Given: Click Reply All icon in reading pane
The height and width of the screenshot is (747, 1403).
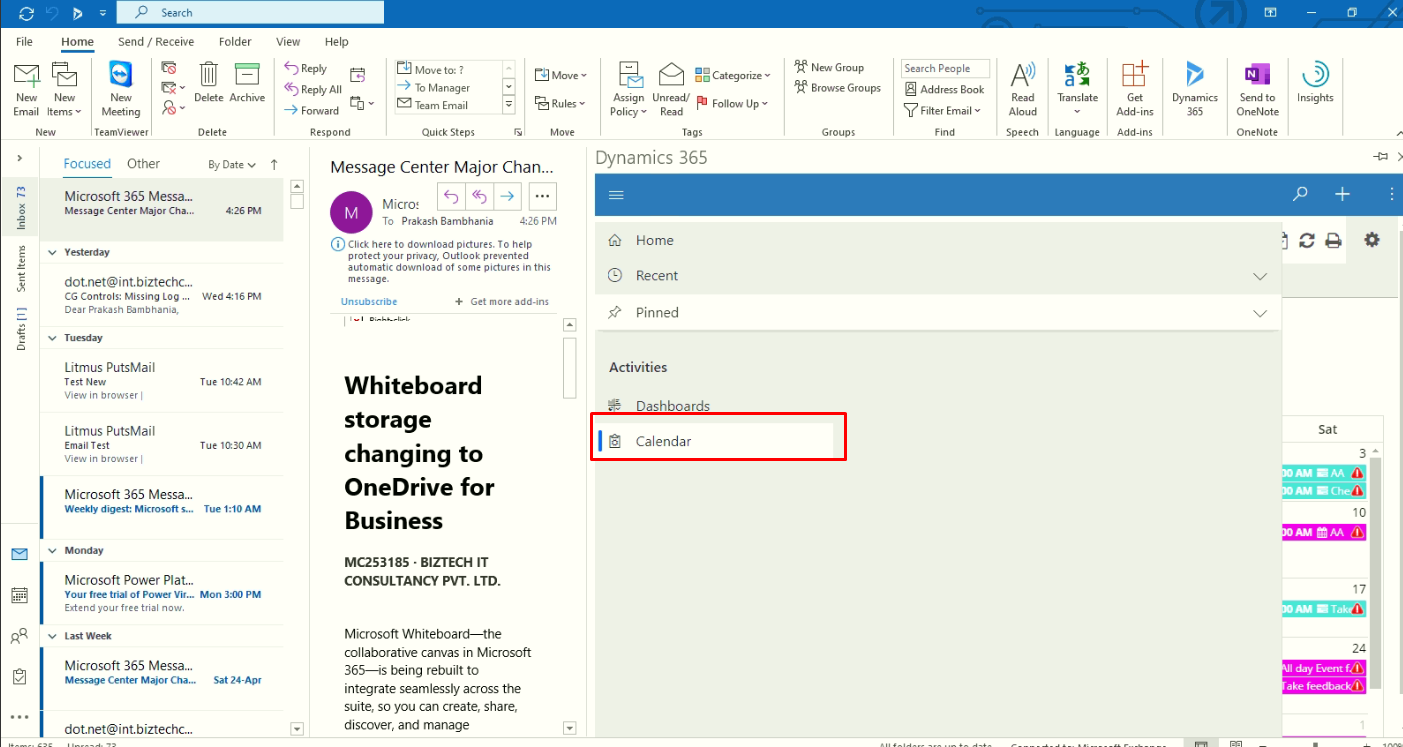Looking at the screenshot, I should (x=479, y=196).
